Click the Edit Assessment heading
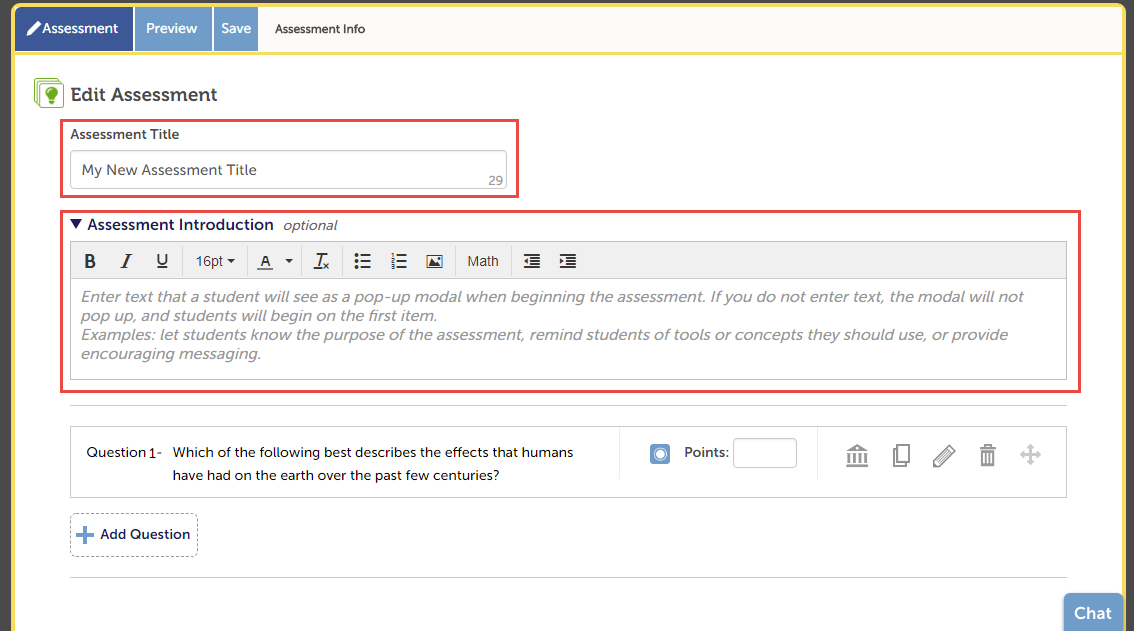The height and width of the screenshot is (631, 1134). tap(143, 95)
